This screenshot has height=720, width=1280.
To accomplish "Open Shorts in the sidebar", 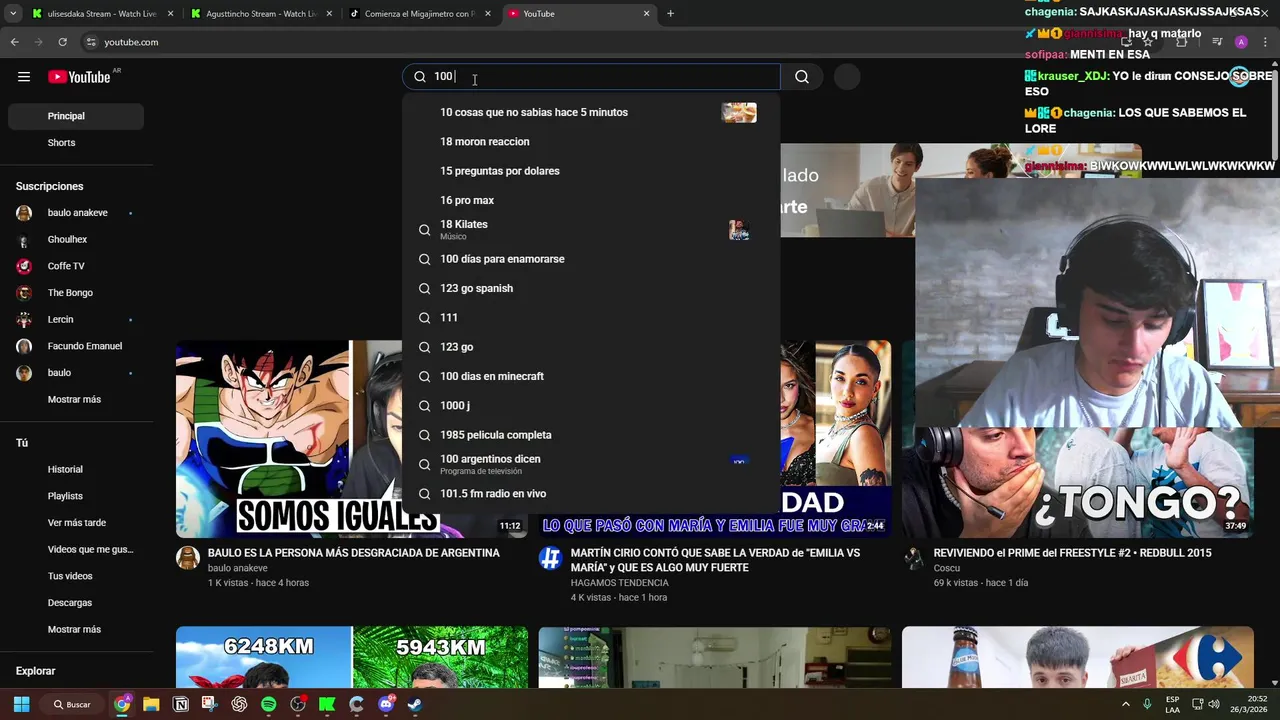I will [x=76, y=143].
